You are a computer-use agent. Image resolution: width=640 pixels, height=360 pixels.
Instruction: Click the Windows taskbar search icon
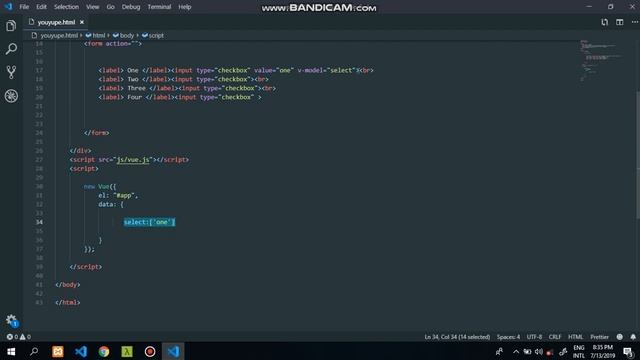[x=34, y=351]
